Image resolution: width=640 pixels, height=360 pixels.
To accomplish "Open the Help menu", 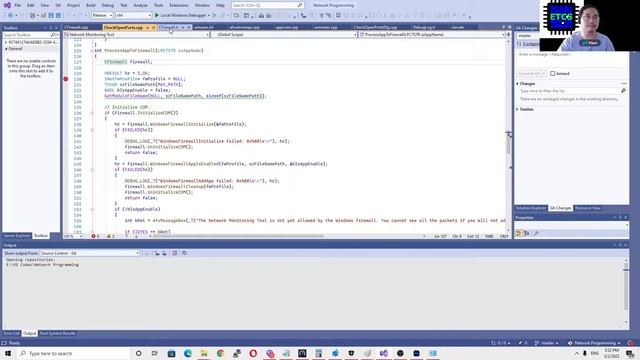I will pos(220,5).
